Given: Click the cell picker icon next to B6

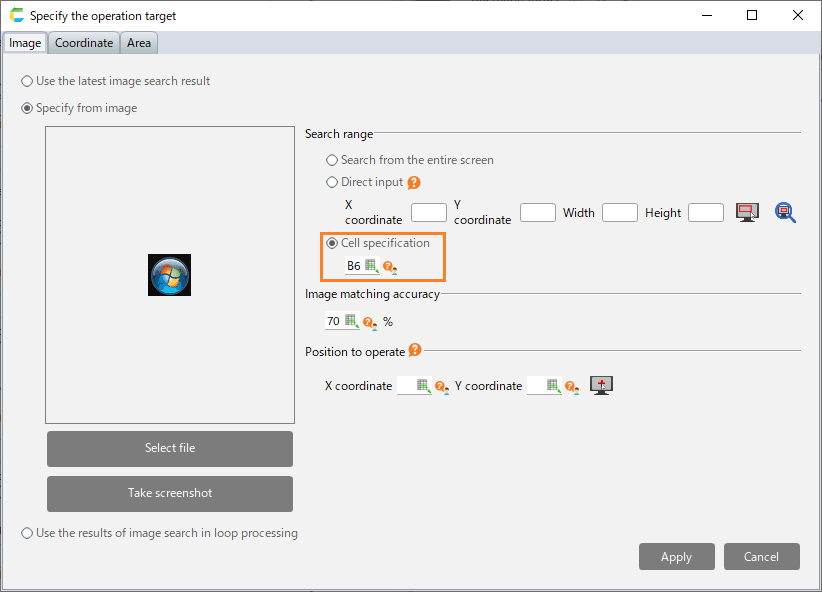Looking at the screenshot, I should [x=372, y=266].
